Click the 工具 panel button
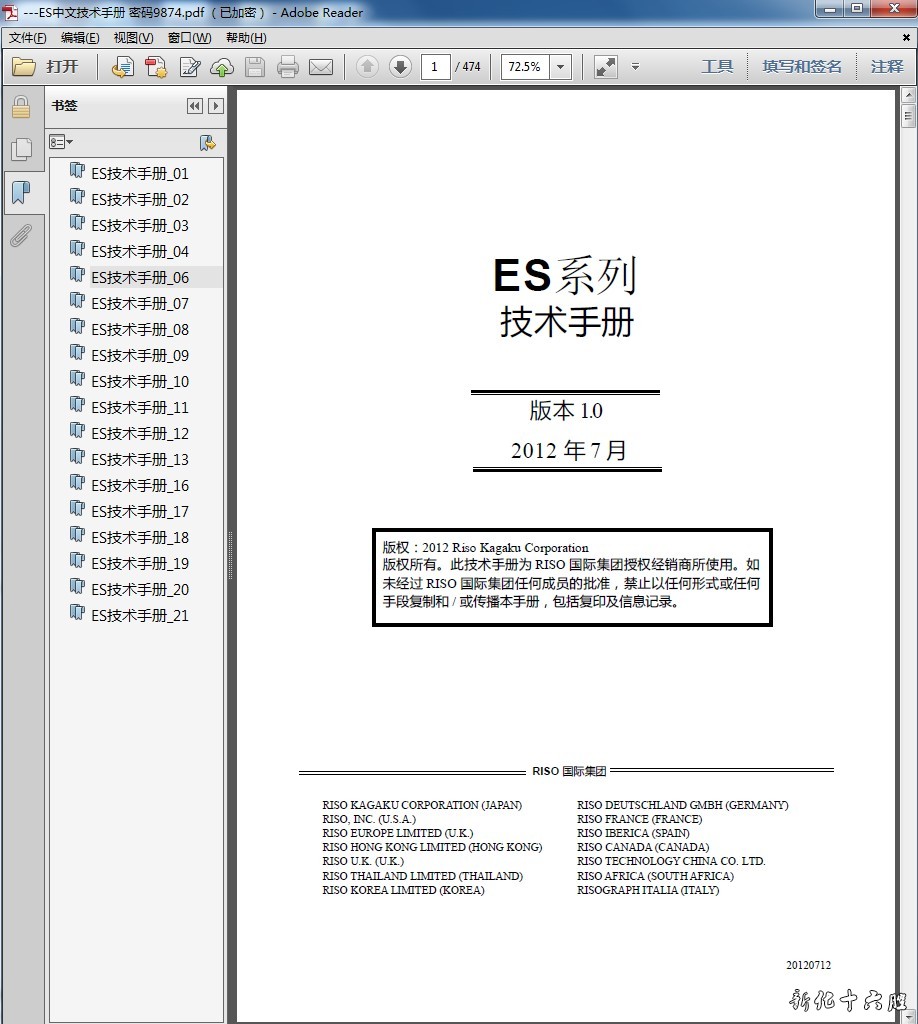Image resolution: width=918 pixels, height=1024 pixels. pyautogui.click(x=717, y=67)
